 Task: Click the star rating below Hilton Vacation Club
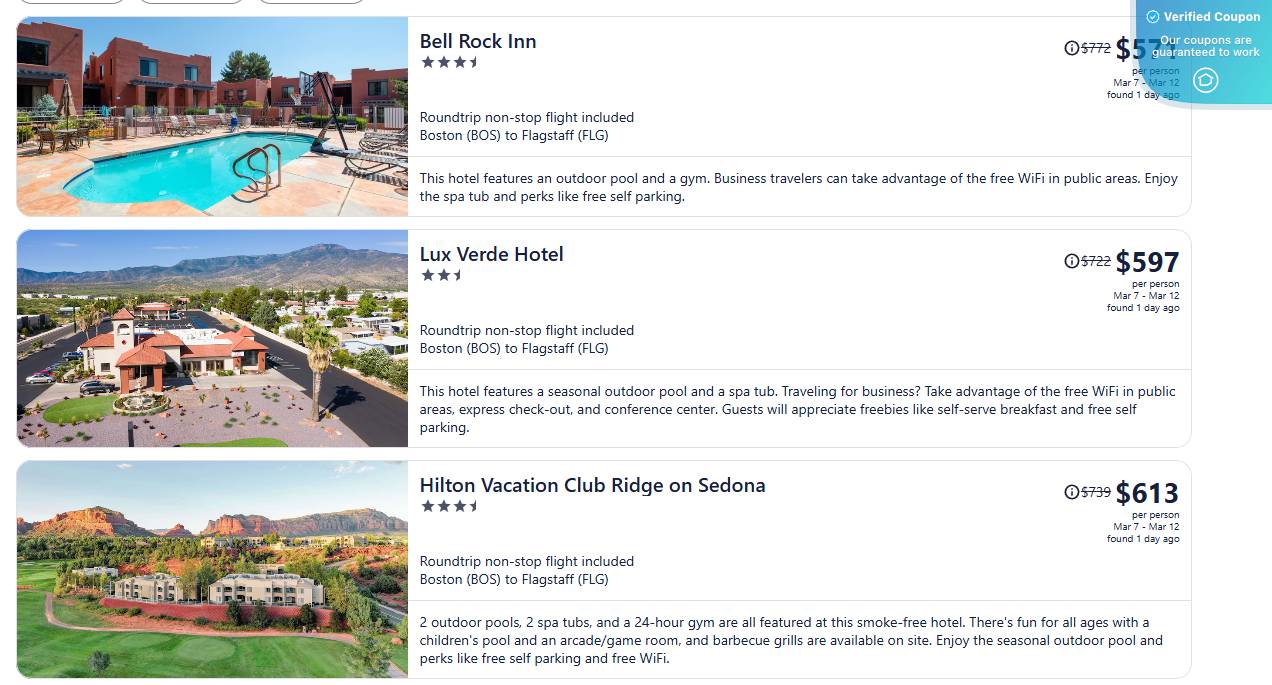[x=449, y=506]
